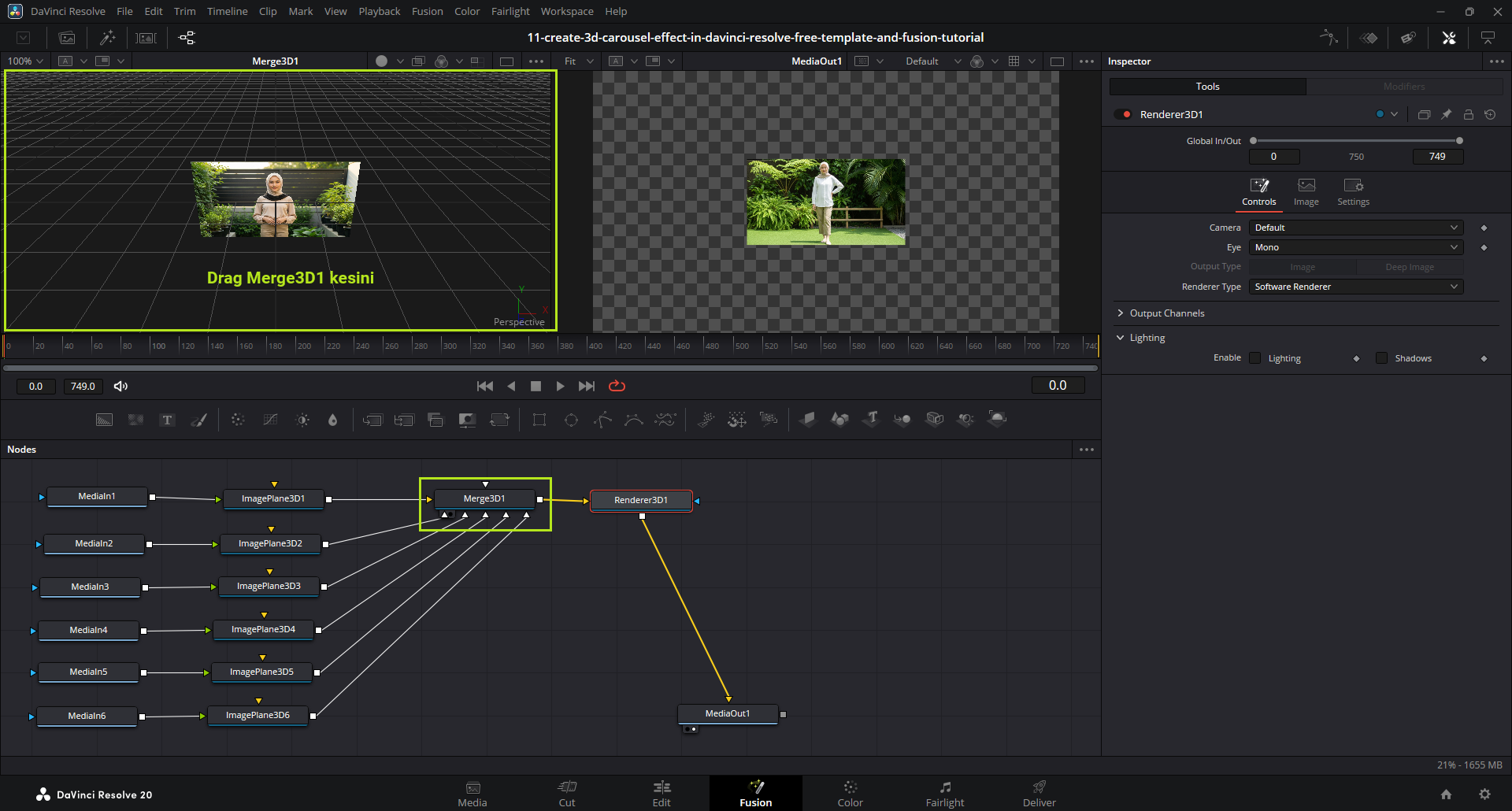This screenshot has width=1512, height=811.
Task: Pin the Renderer3D1 inspector controls
Action: [1447, 114]
